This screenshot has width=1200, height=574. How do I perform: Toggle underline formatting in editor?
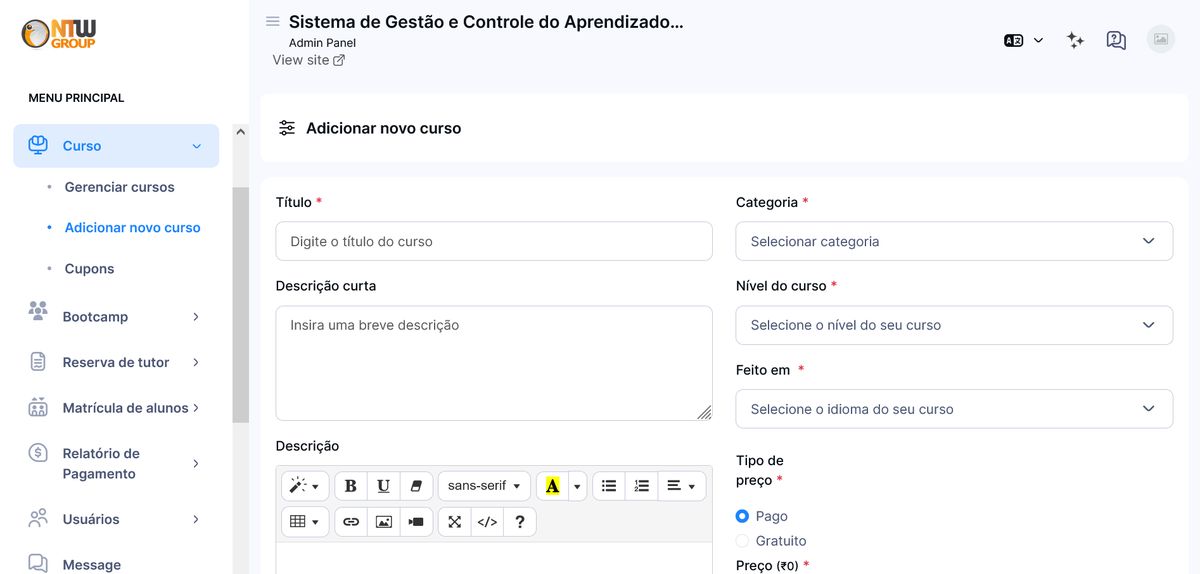coord(384,486)
